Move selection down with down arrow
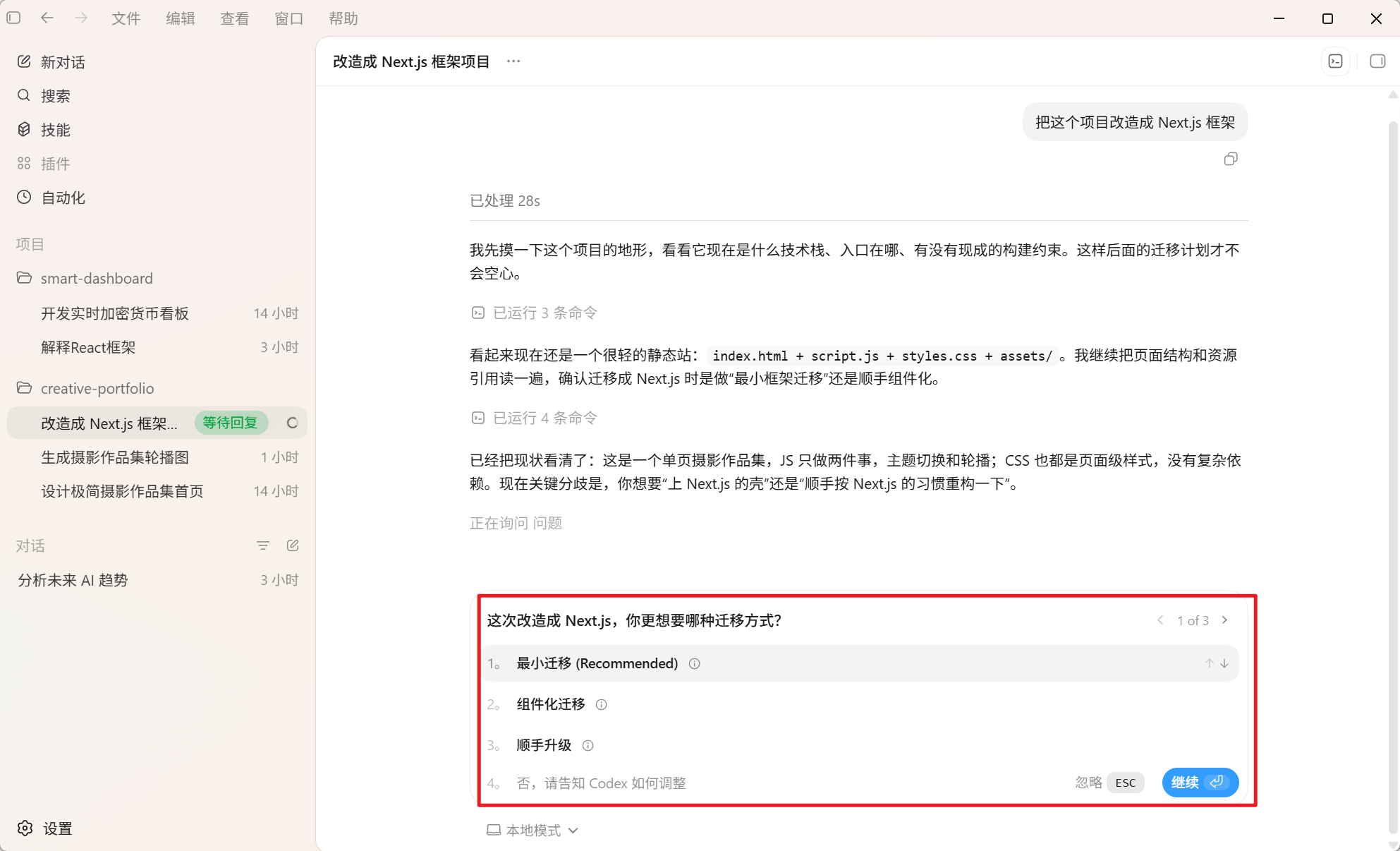This screenshot has width=1400, height=851. (1224, 663)
